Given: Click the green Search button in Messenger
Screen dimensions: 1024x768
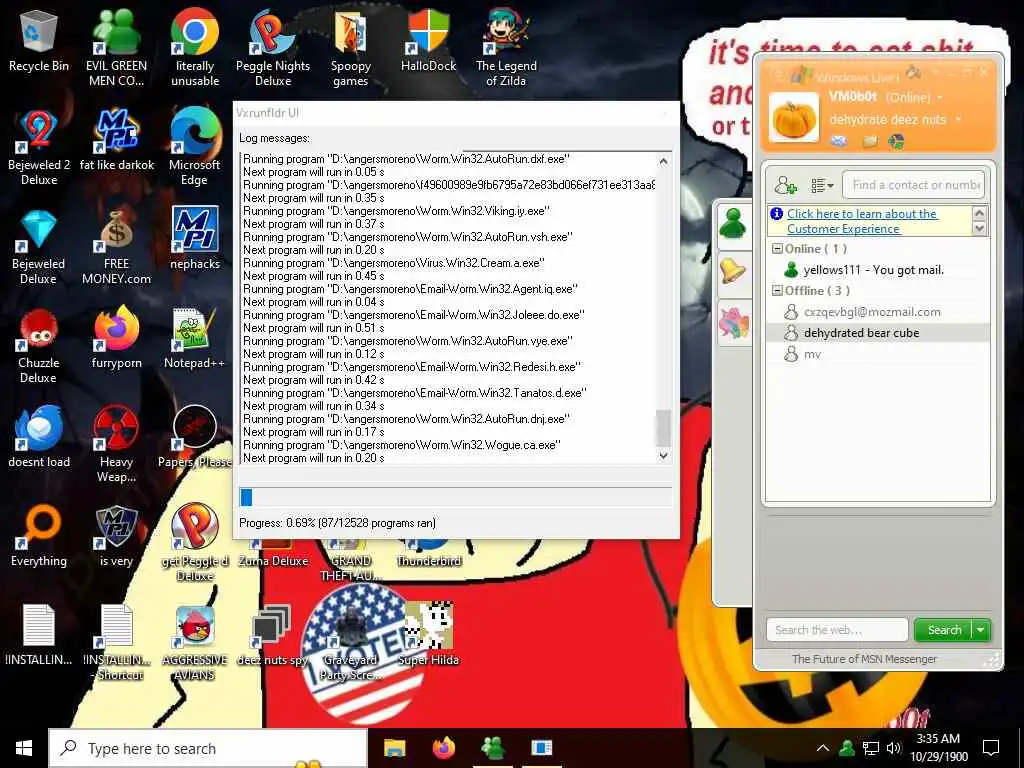Looking at the screenshot, I should pyautogui.click(x=944, y=630).
